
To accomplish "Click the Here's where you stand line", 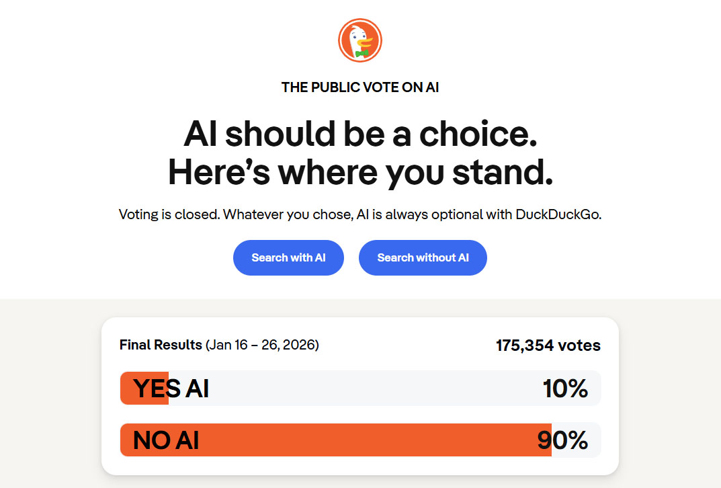I will point(360,172).
